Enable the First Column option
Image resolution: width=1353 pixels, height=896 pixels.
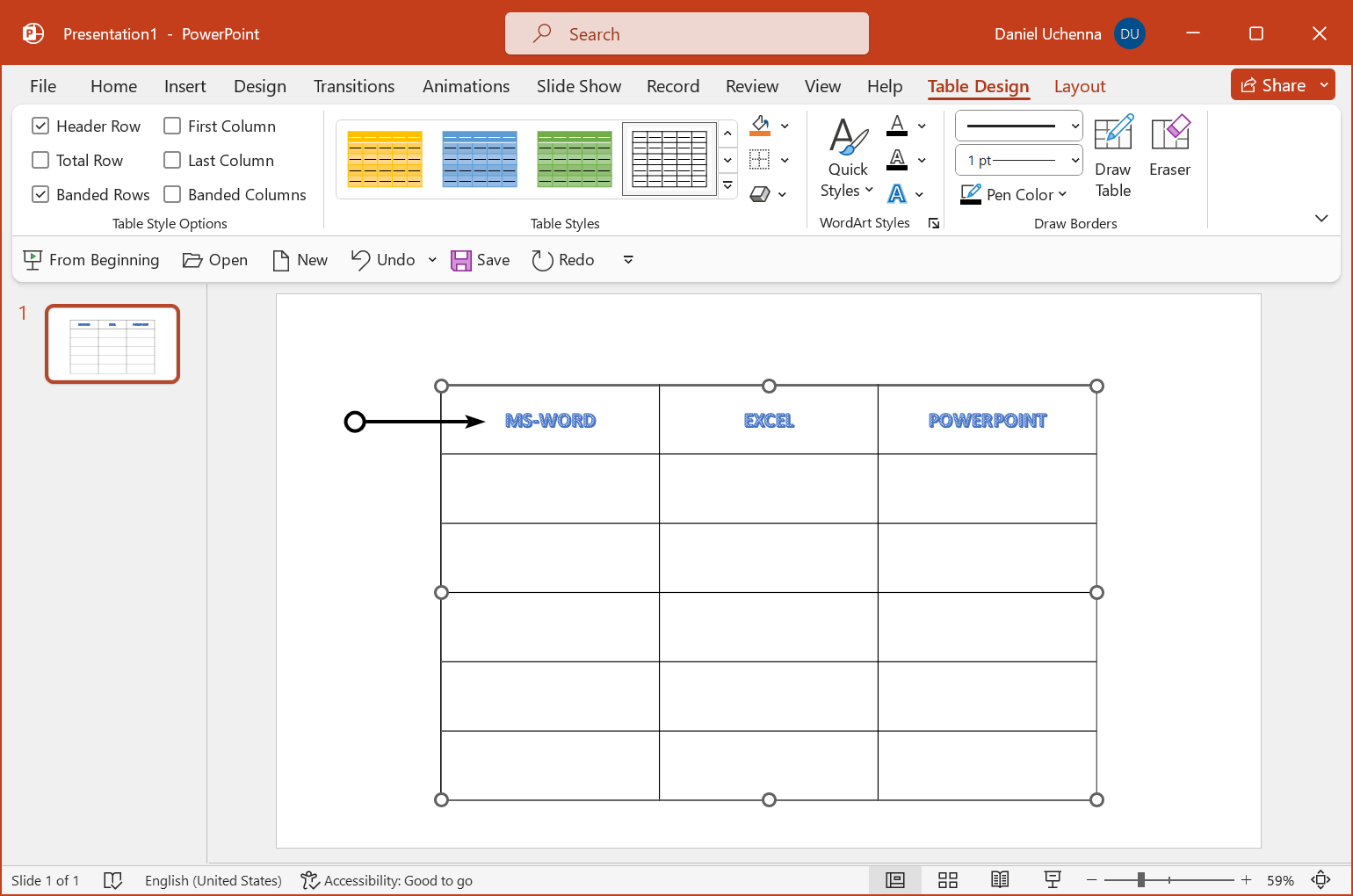coord(172,125)
